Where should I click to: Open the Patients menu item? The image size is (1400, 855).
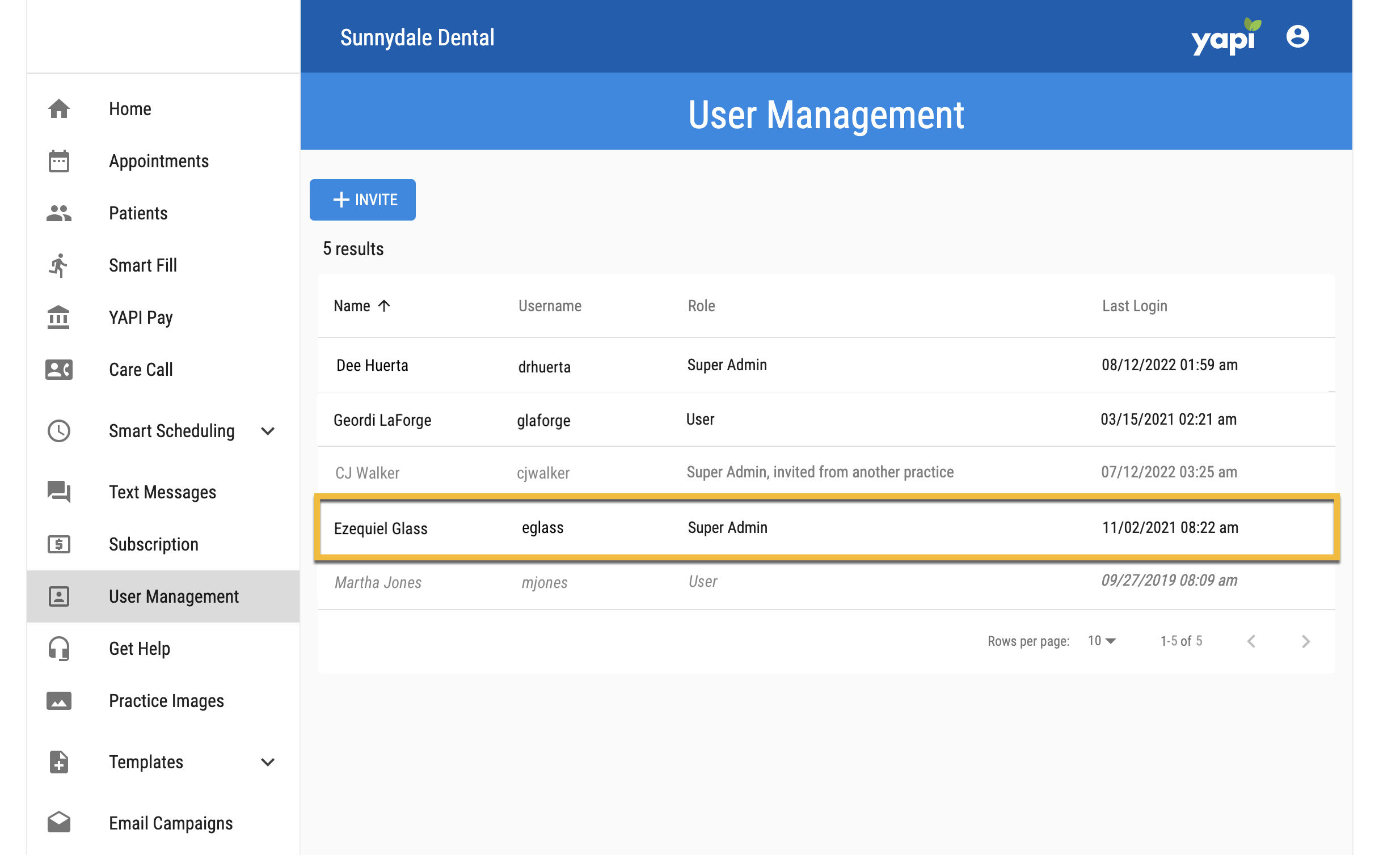[x=163, y=213]
